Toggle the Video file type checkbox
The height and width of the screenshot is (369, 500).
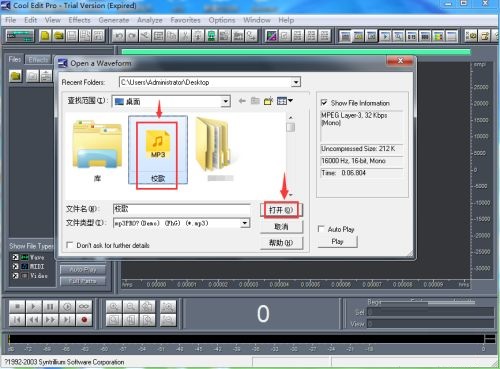click(15, 276)
